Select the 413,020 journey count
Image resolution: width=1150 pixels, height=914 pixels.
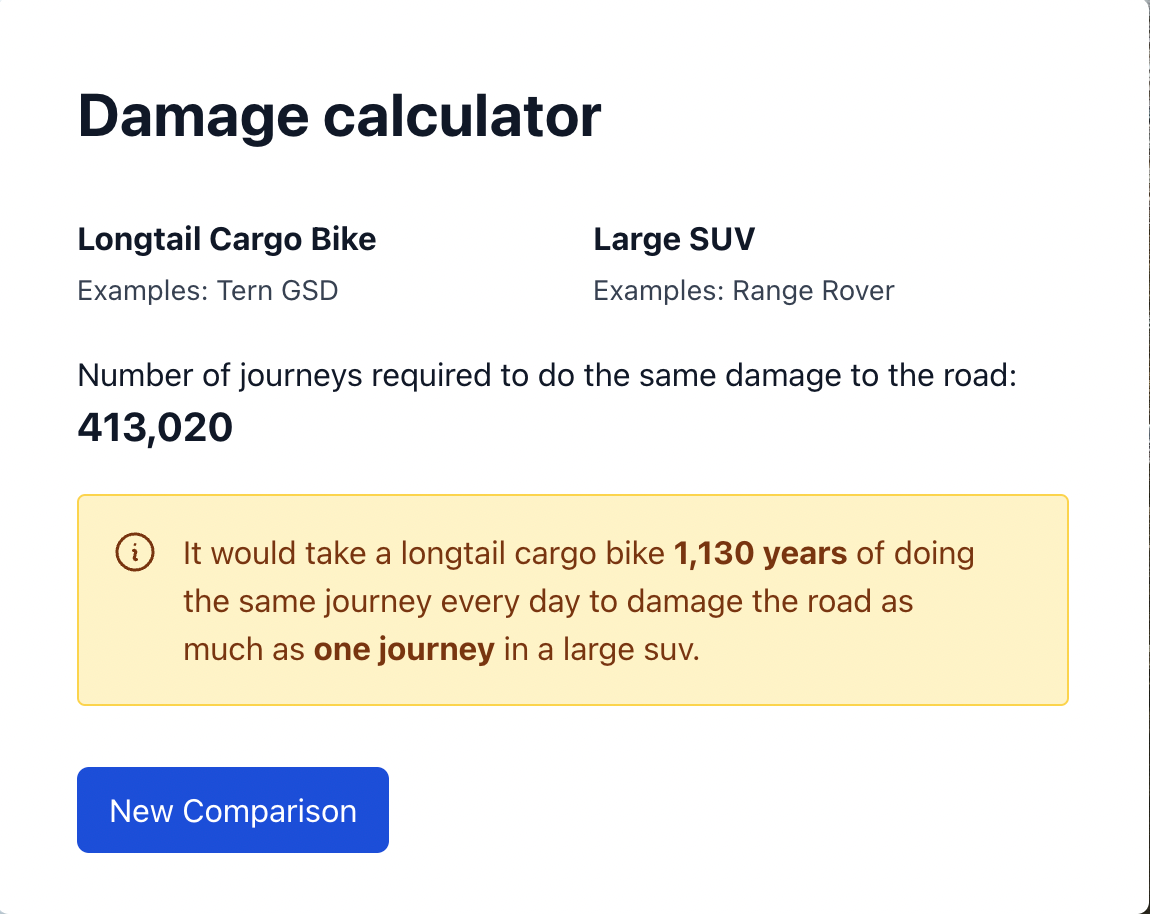coord(154,427)
